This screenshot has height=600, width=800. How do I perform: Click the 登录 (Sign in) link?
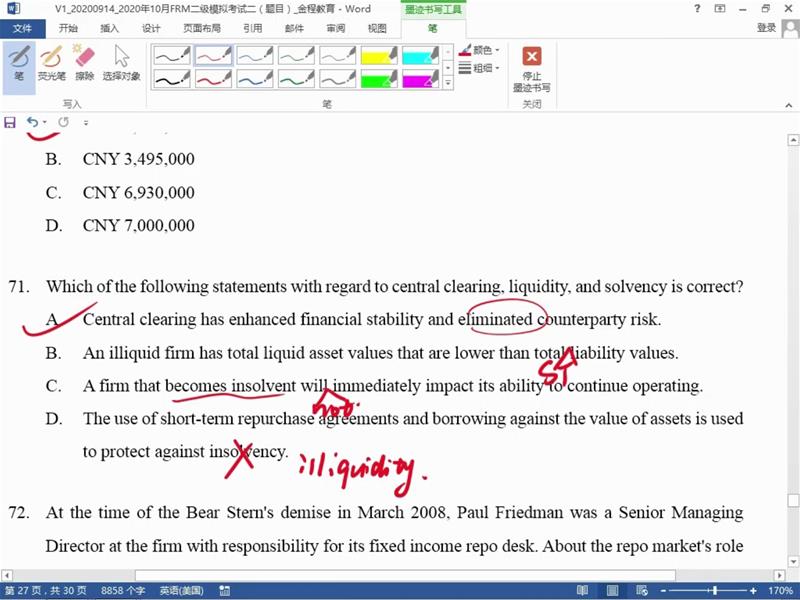(x=766, y=28)
